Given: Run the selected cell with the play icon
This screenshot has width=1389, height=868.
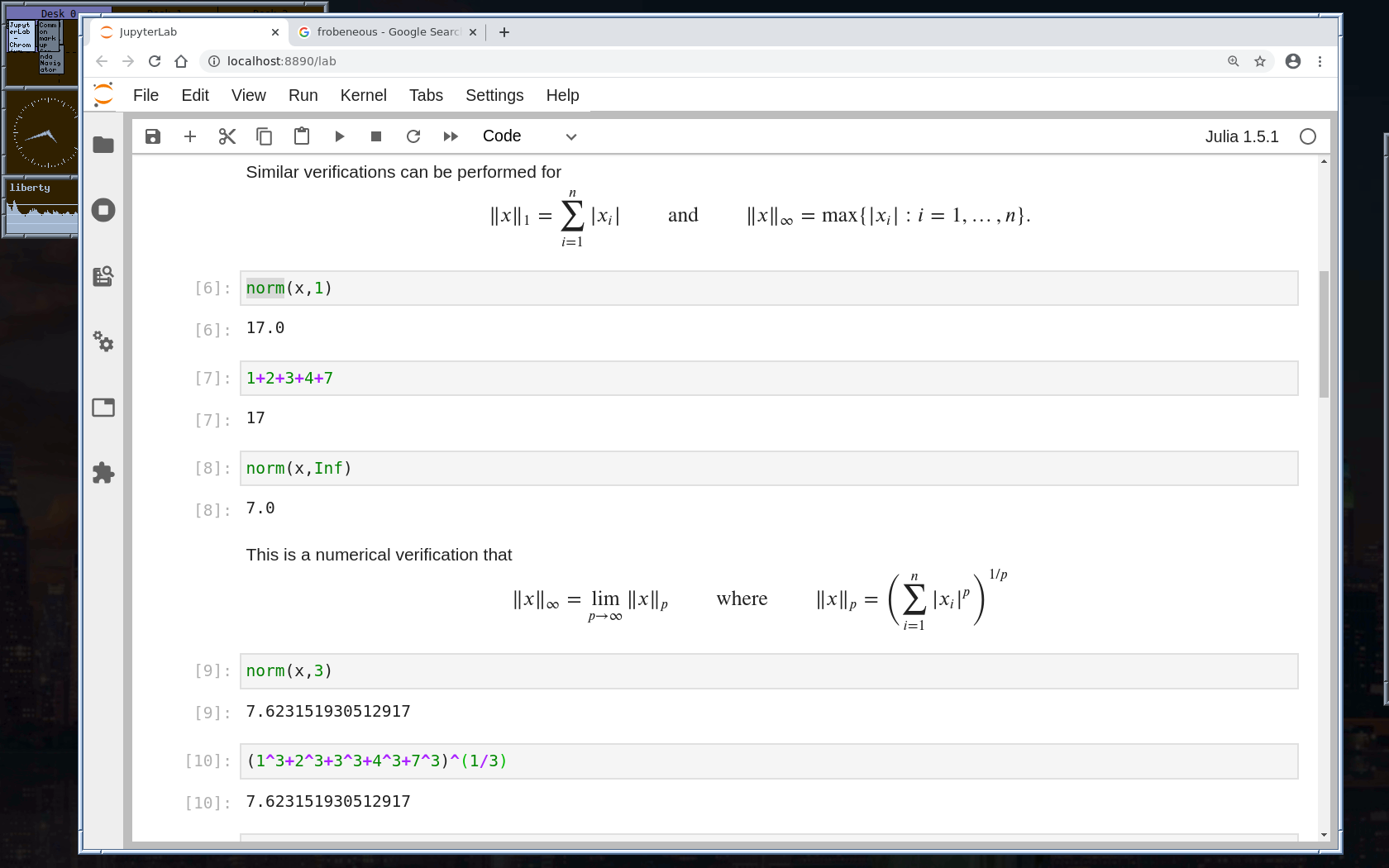Looking at the screenshot, I should 339,136.
